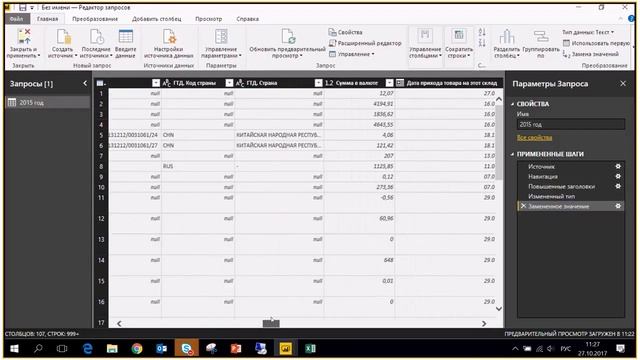Viewport: 640px width, 360px height.
Task: Click Группировать по icon
Action: pos(541,36)
